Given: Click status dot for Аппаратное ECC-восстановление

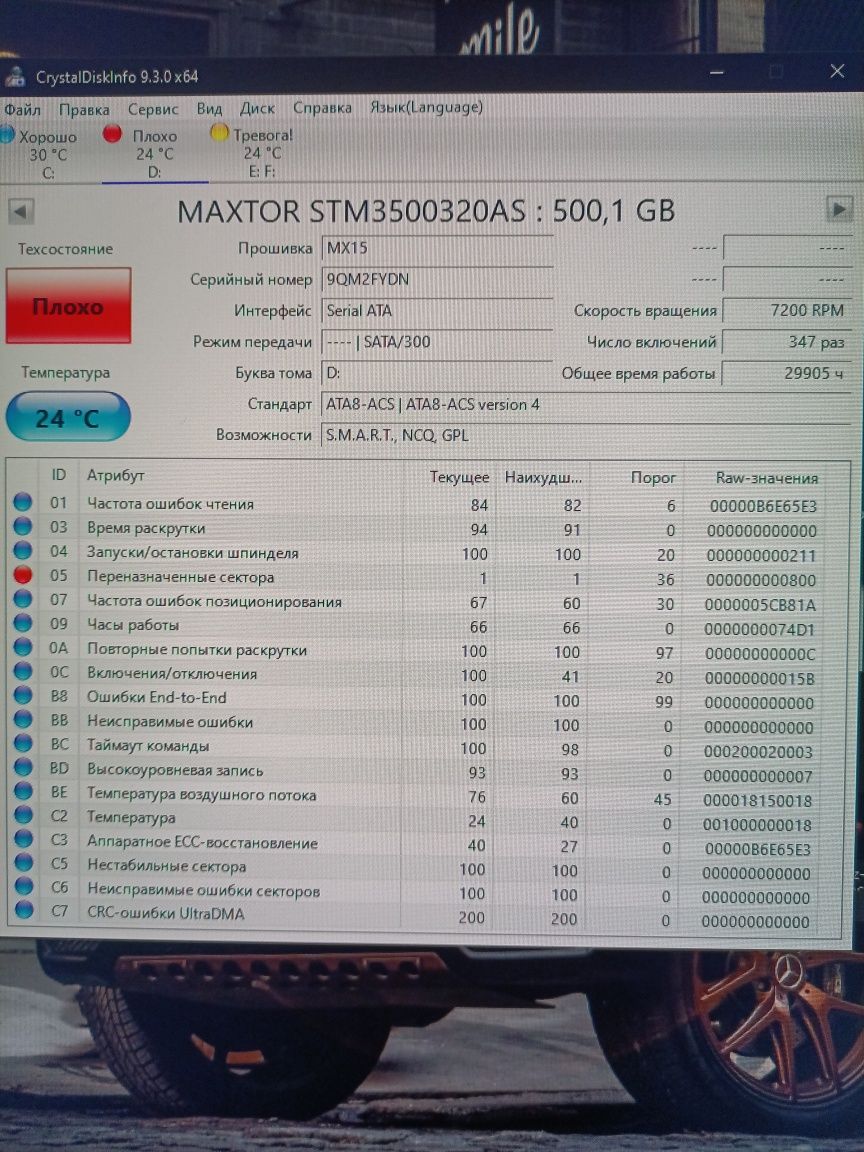Looking at the screenshot, I should pyautogui.click(x=23, y=839).
